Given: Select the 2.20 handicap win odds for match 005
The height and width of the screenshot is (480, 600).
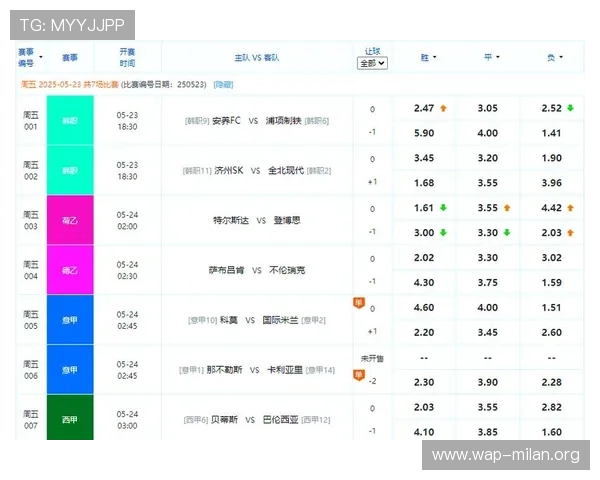Looking at the screenshot, I should pyautogui.click(x=424, y=332).
